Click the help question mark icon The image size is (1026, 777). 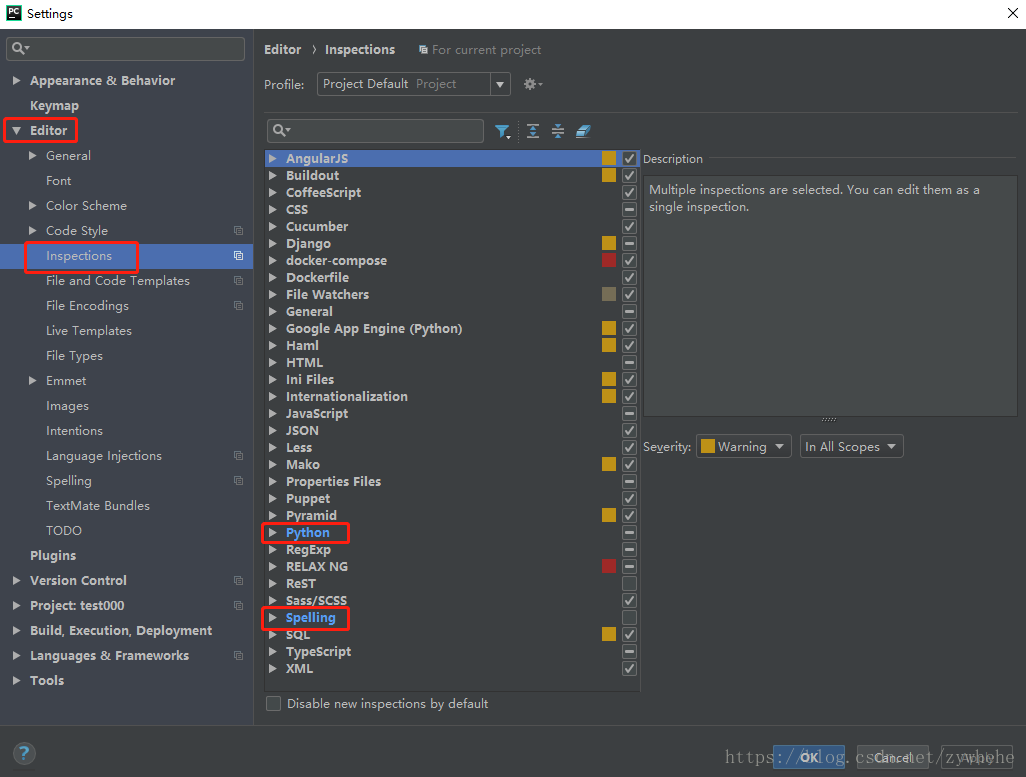[24, 753]
